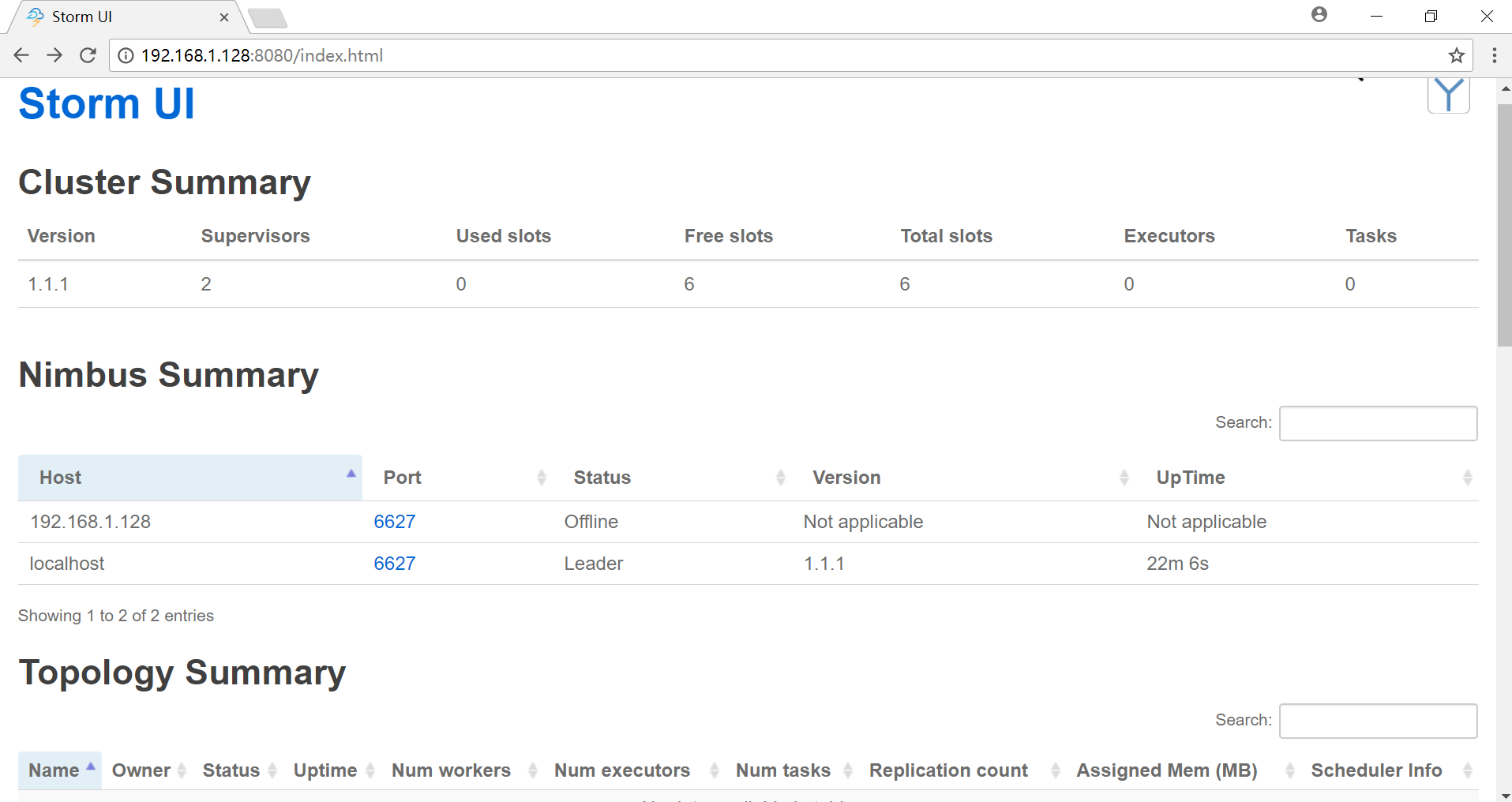
Task: View site information icon in address bar
Action: (126, 55)
